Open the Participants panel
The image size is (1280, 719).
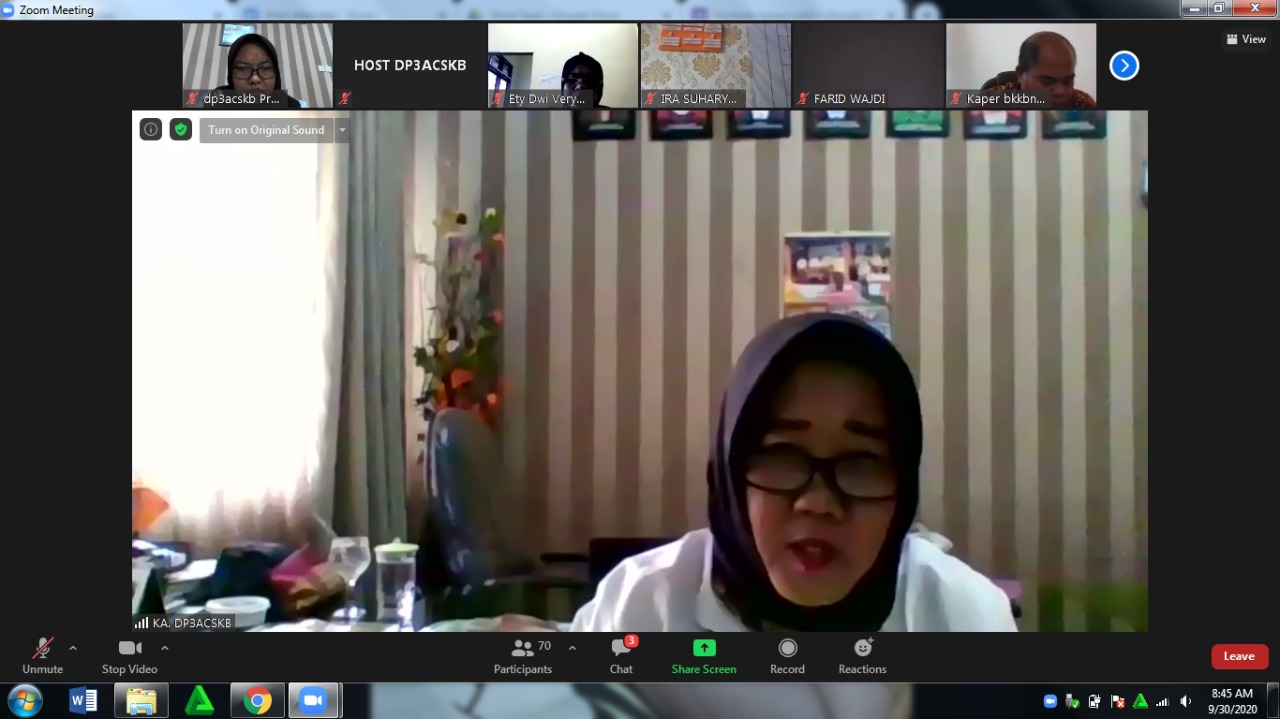(523, 656)
